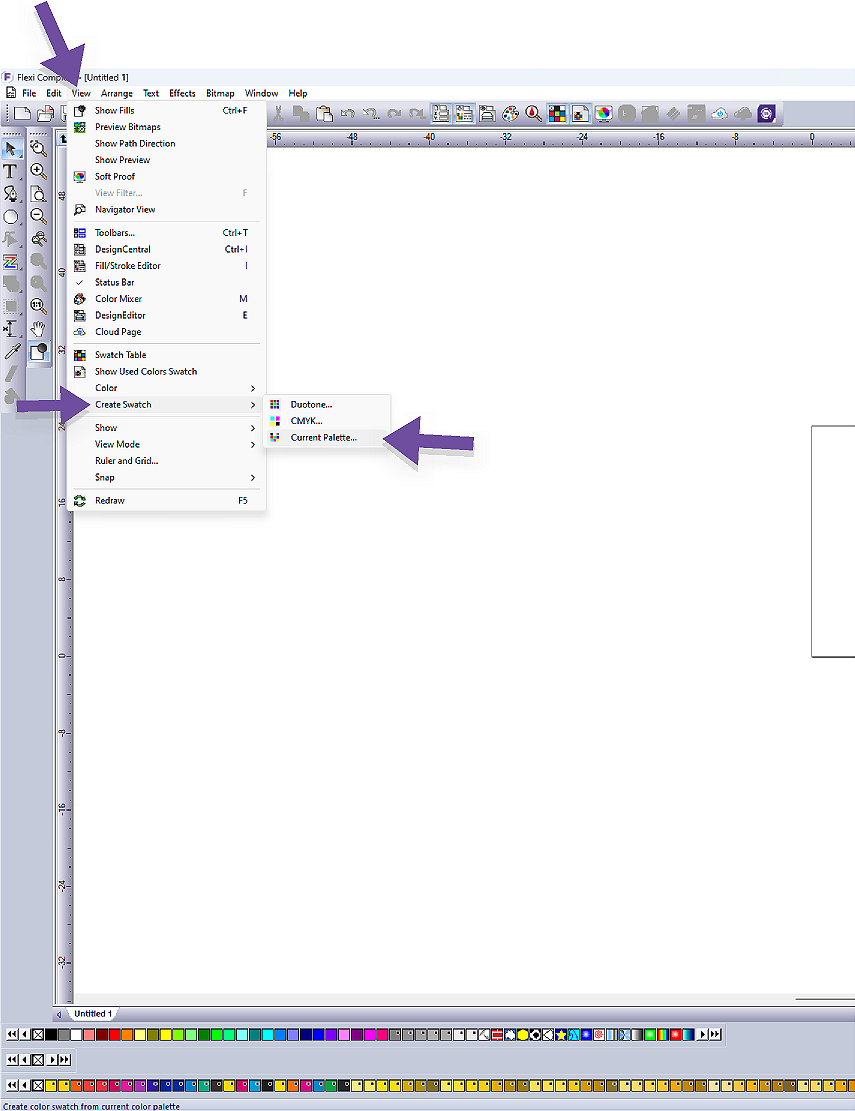
Task: Select the arrow Select tool
Action: click(11, 150)
